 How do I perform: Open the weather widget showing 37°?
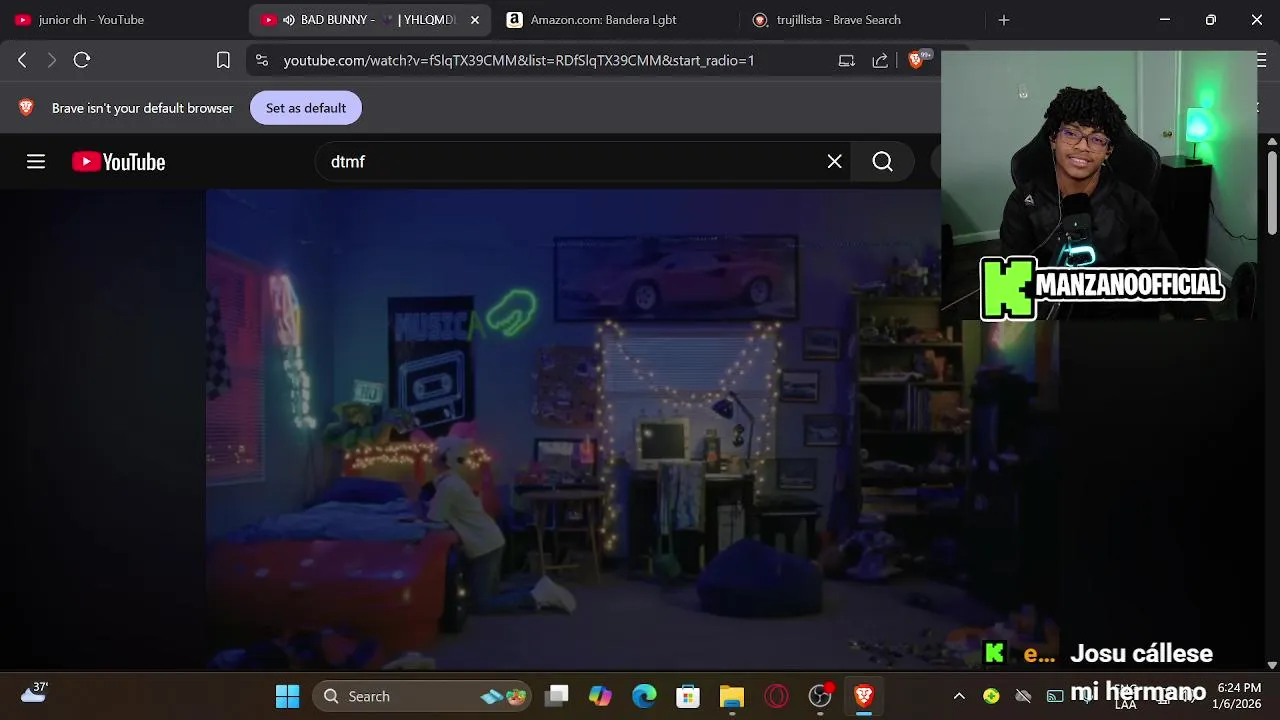pyautogui.click(x=34, y=693)
